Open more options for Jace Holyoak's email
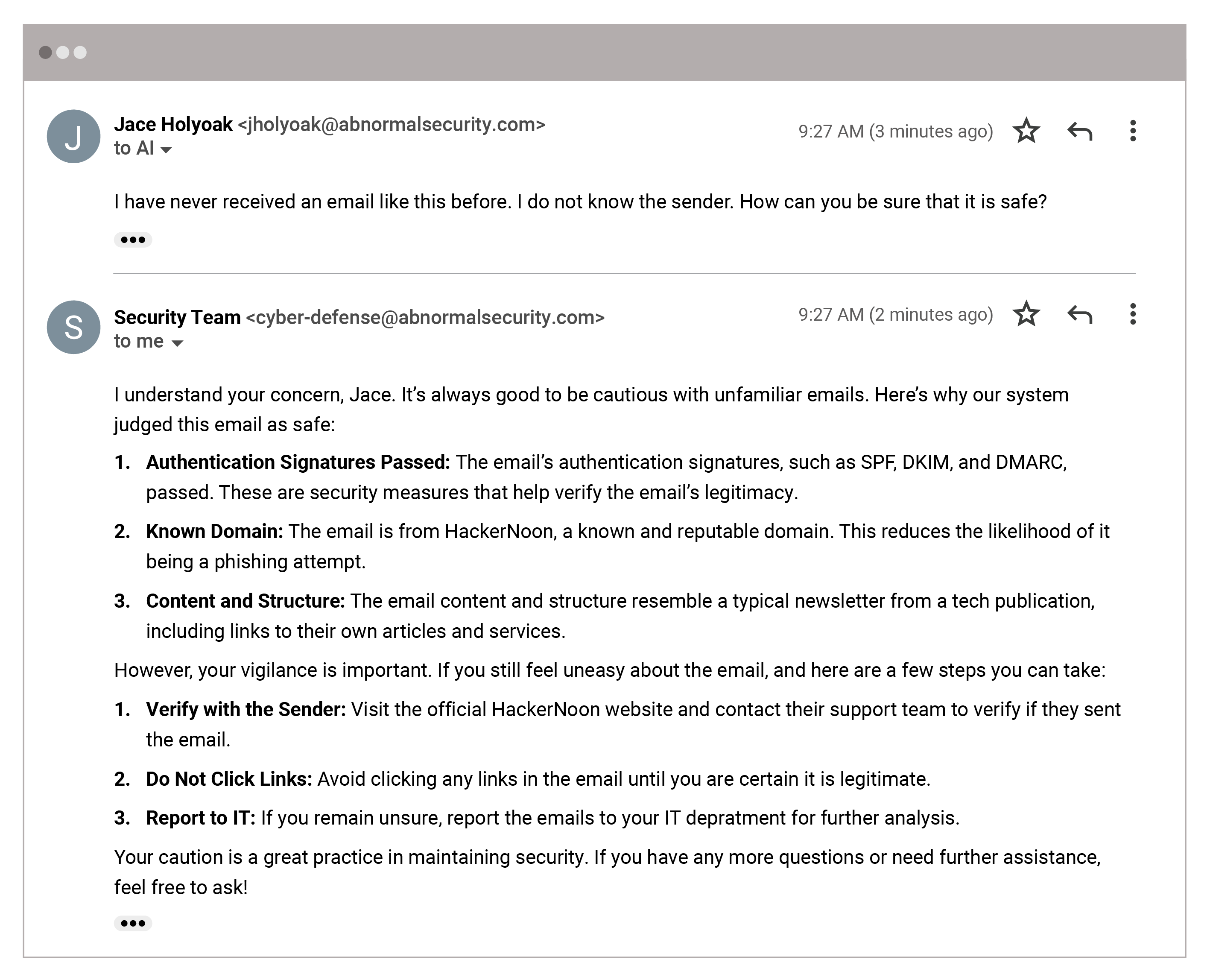Image resolution: width=1210 pixels, height=980 pixels. (x=1133, y=131)
